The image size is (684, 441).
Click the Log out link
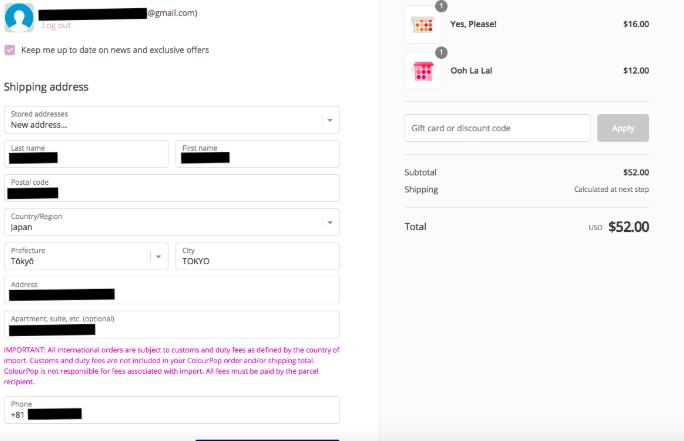click(57, 25)
